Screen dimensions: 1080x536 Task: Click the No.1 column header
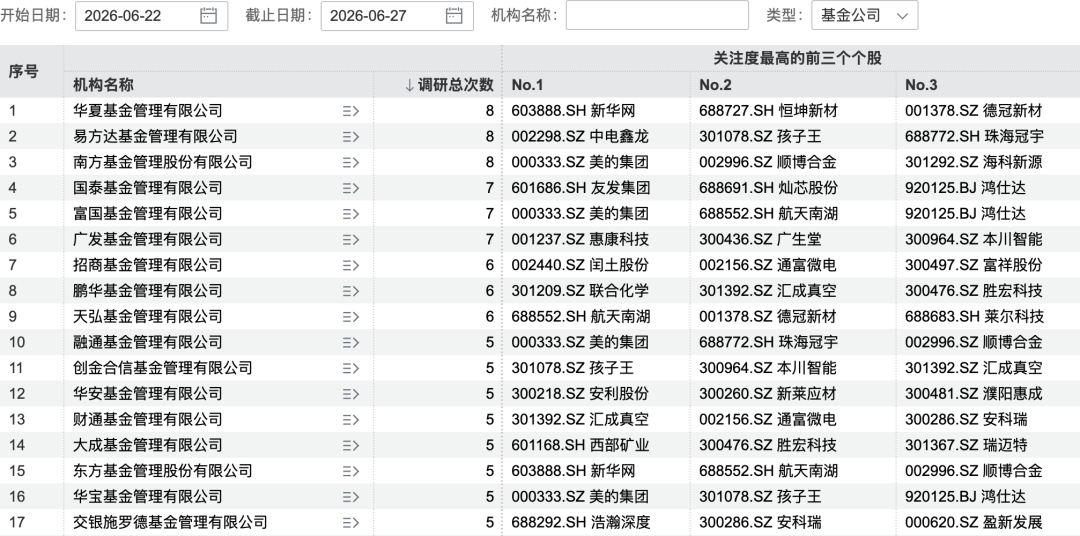528,85
